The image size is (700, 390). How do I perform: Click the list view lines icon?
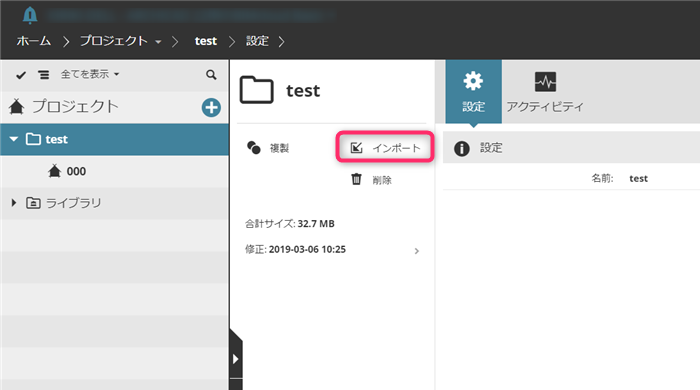point(43,75)
